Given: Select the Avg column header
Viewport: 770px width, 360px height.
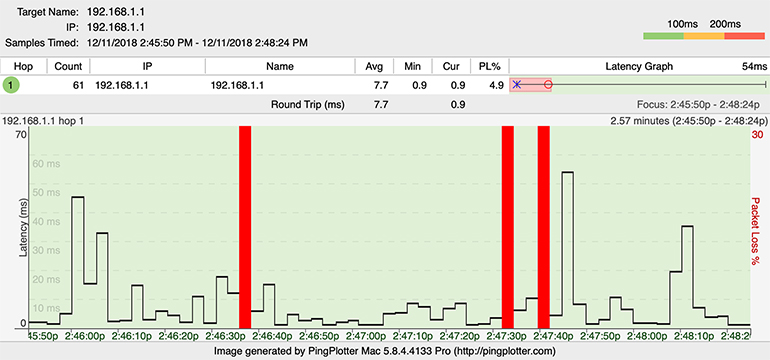Looking at the screenshot, I should 374,66.
